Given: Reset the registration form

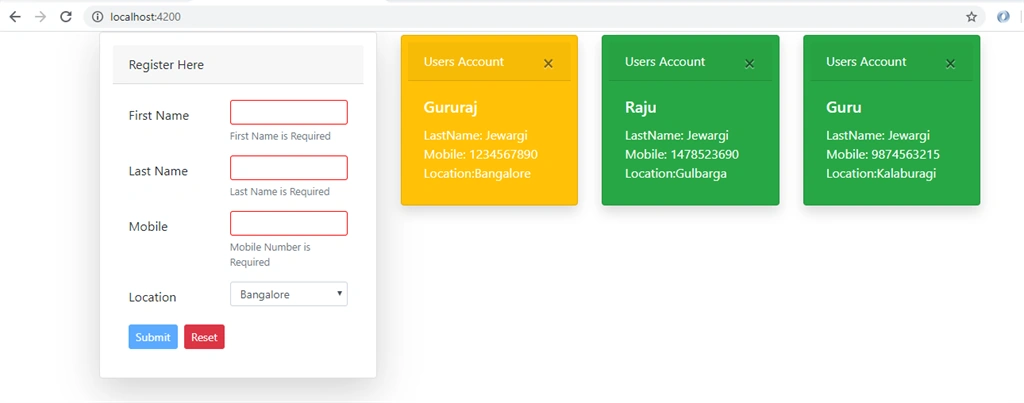Looking at the screenshot, I should click(204, 337).
